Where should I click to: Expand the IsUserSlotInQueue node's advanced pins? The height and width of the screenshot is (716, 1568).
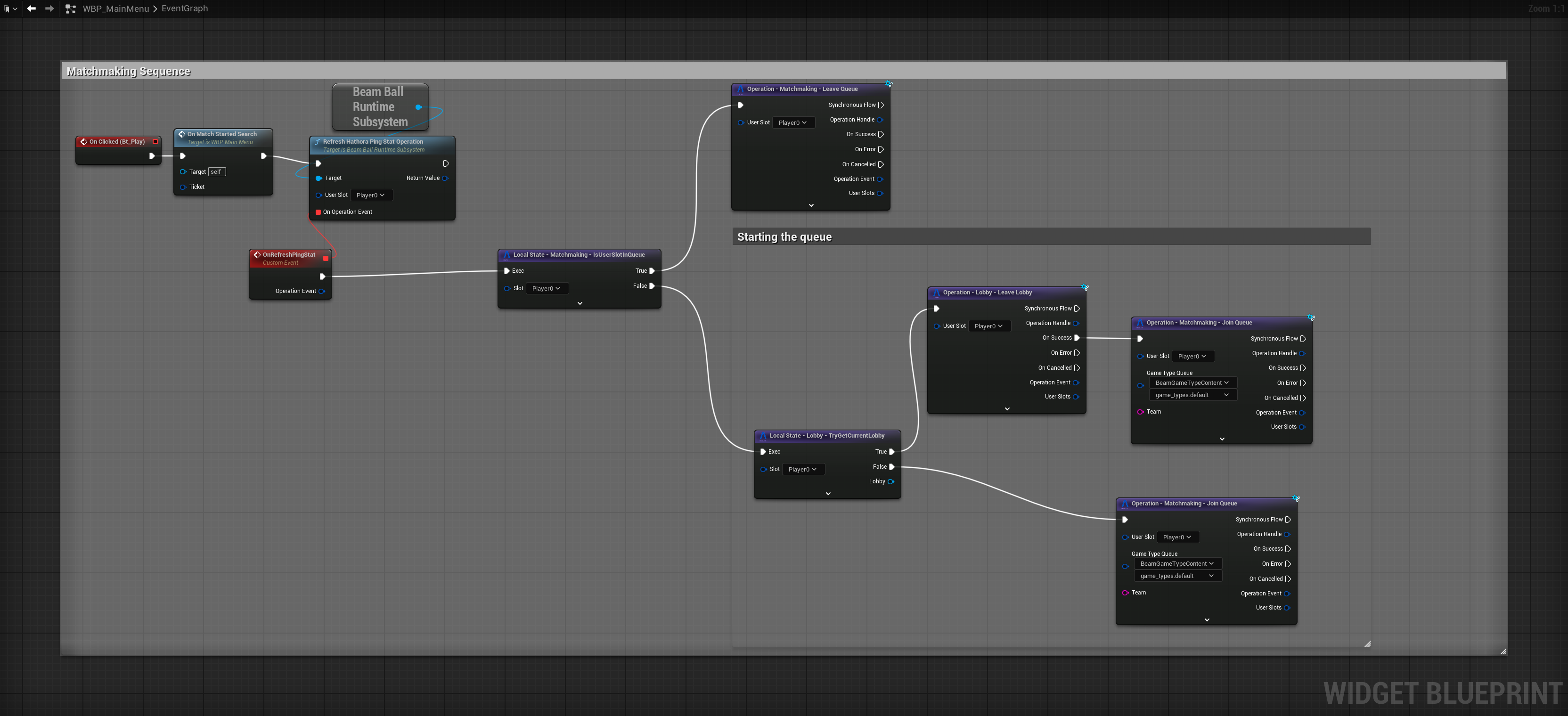pos(580,303)
